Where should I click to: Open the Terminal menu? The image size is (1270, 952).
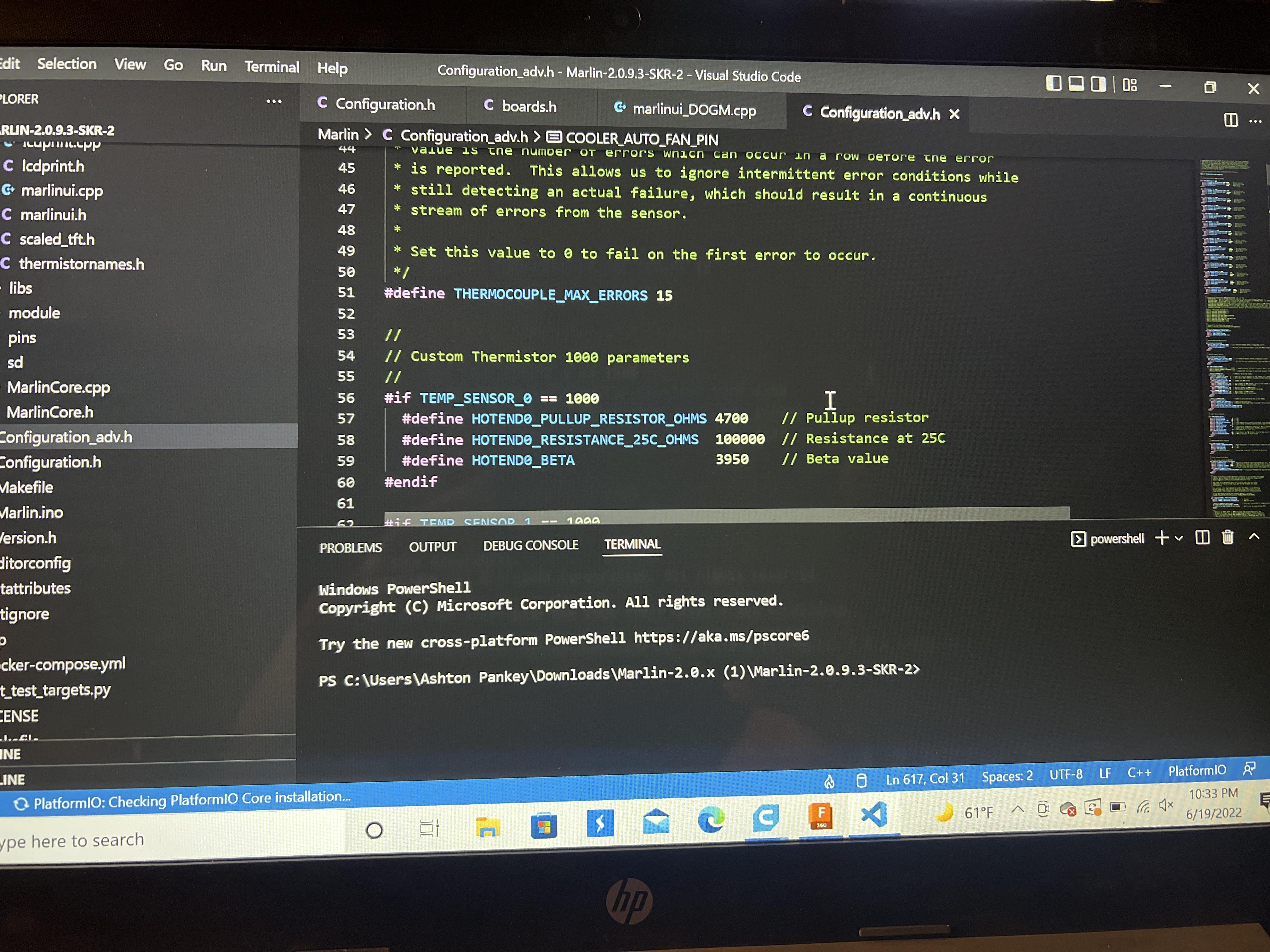272,67
